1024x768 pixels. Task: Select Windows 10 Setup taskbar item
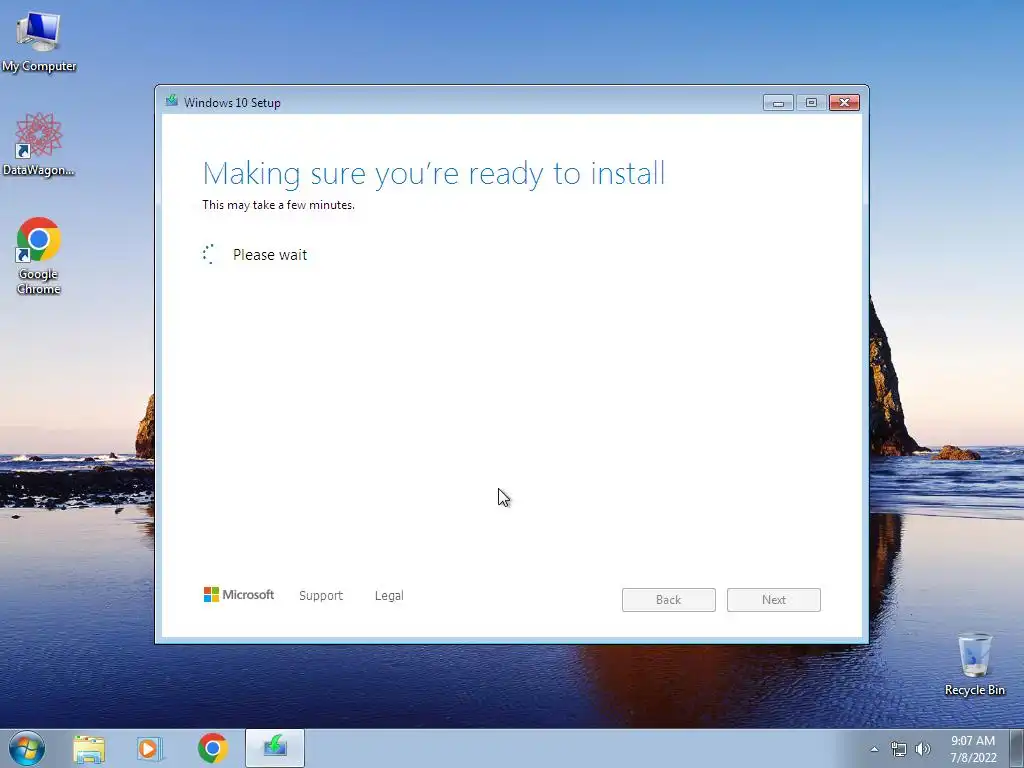pyautogui.click(x=275, y=748)
